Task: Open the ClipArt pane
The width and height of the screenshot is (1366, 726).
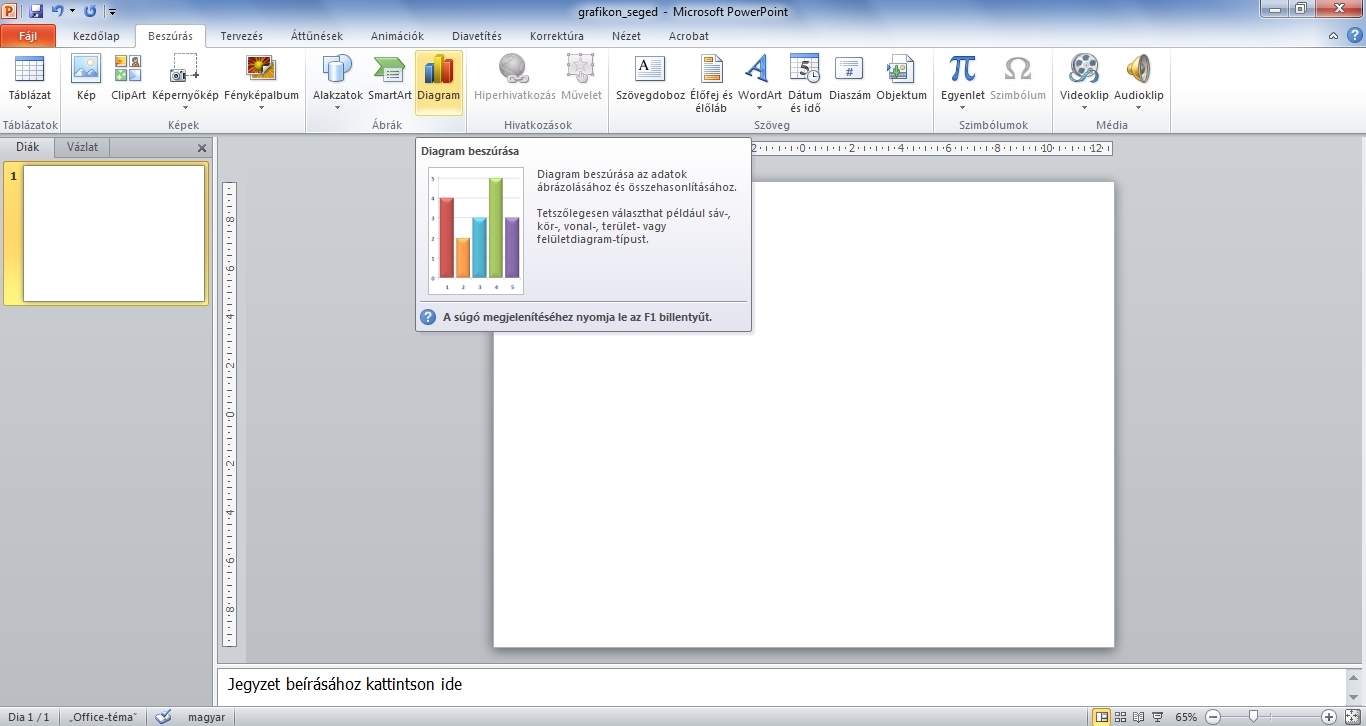Action: click(127, 80)
